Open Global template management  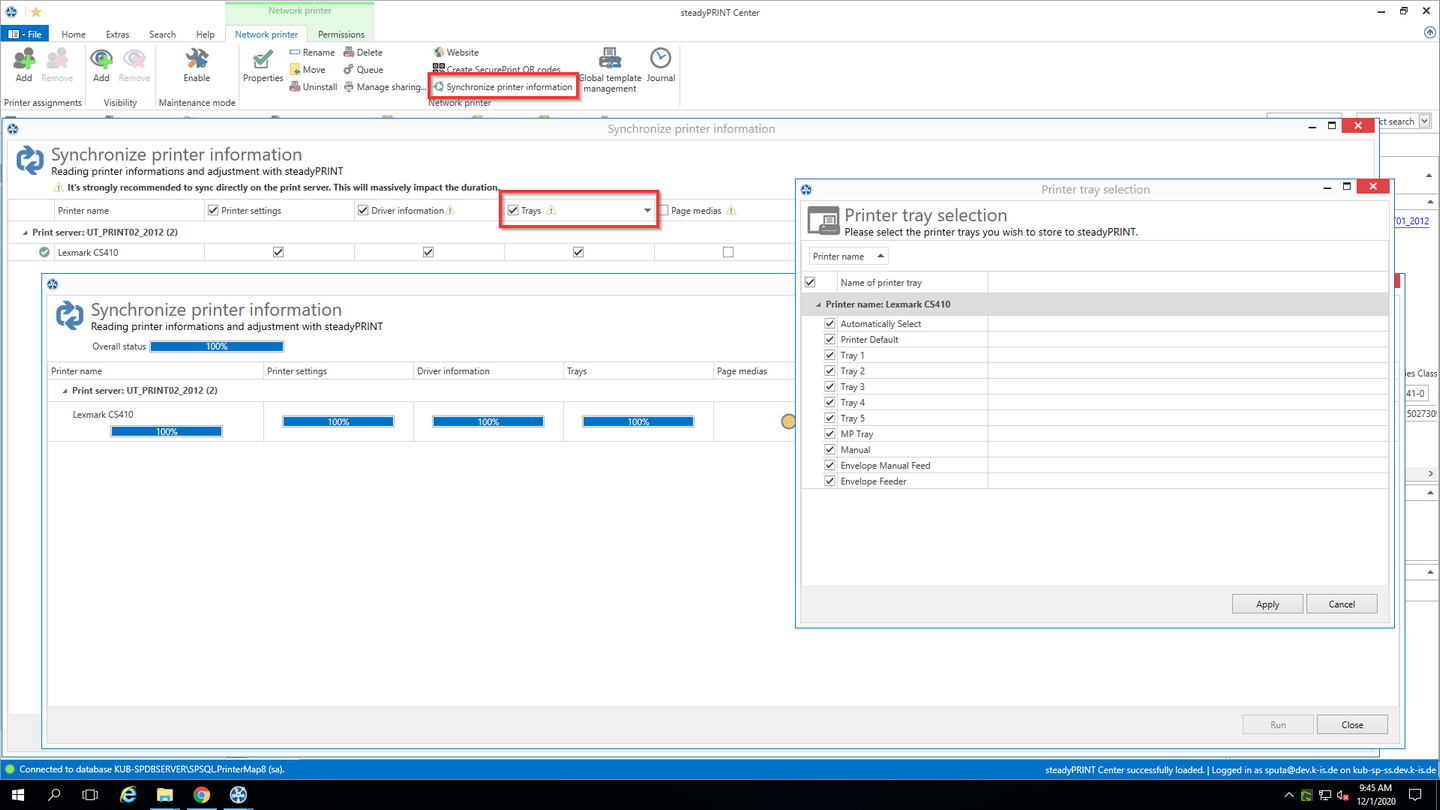610,70
